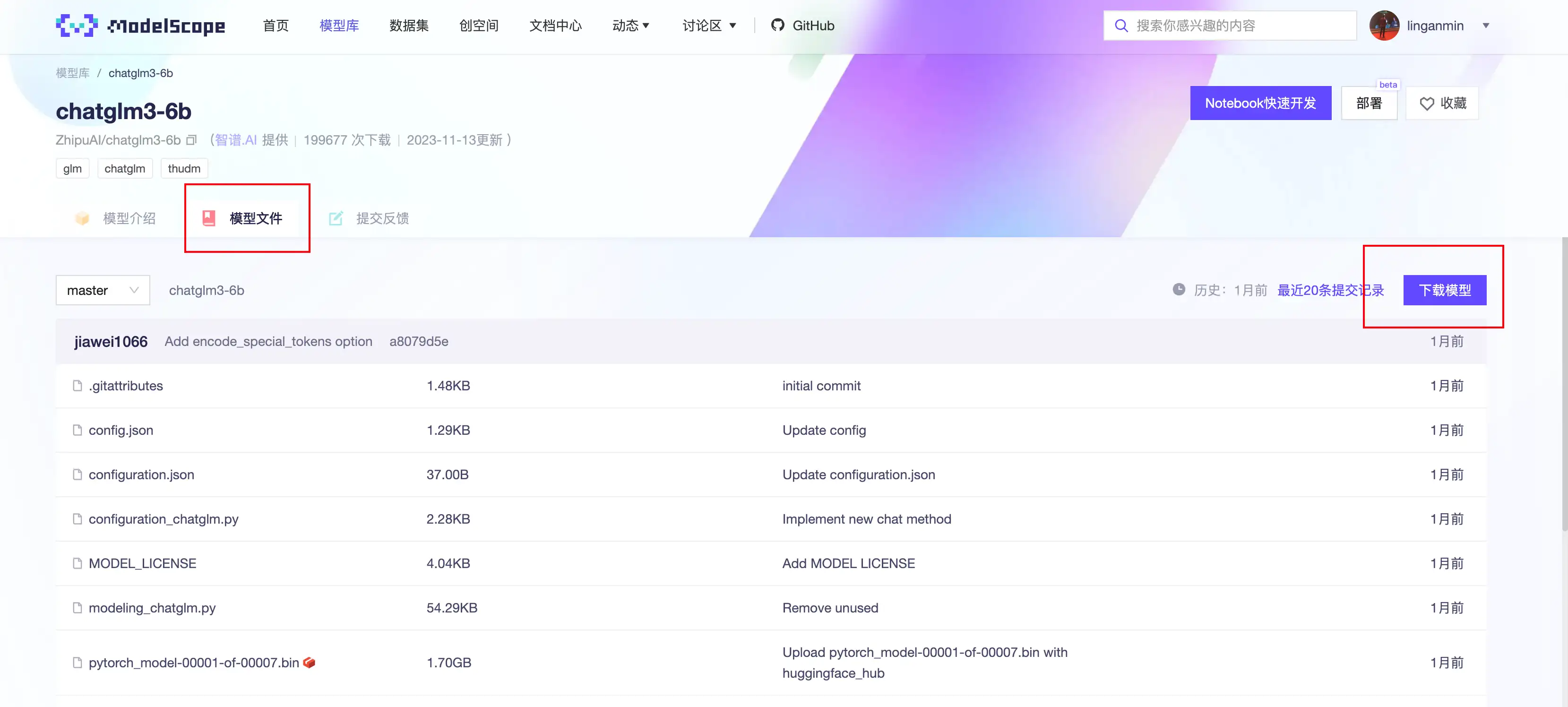Expand the 讨论区 menu
The width and height of the screenshot is (1568, 707).
pyautogui.click(x=710, y=26)
